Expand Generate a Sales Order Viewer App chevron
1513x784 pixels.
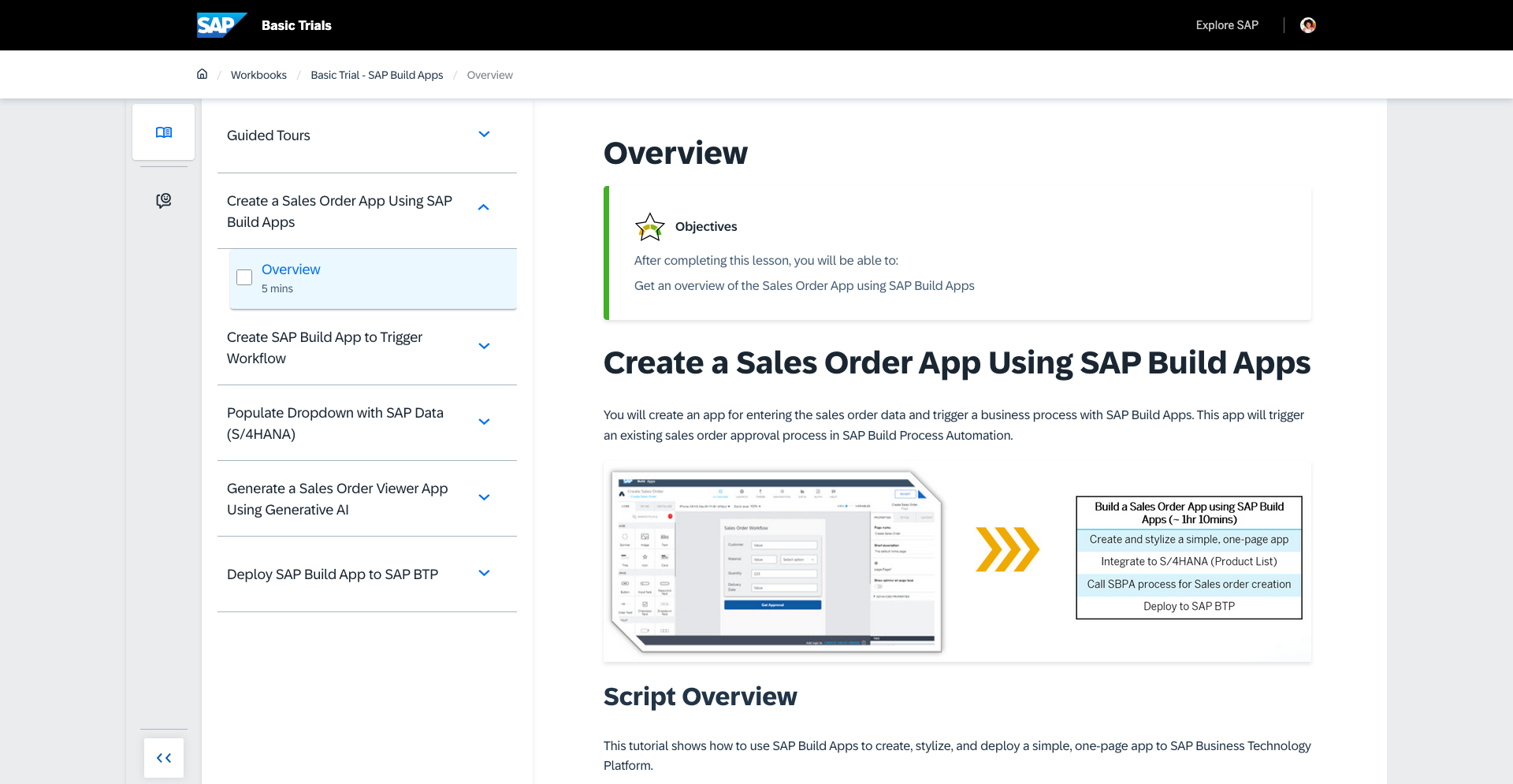click(484, 497)
